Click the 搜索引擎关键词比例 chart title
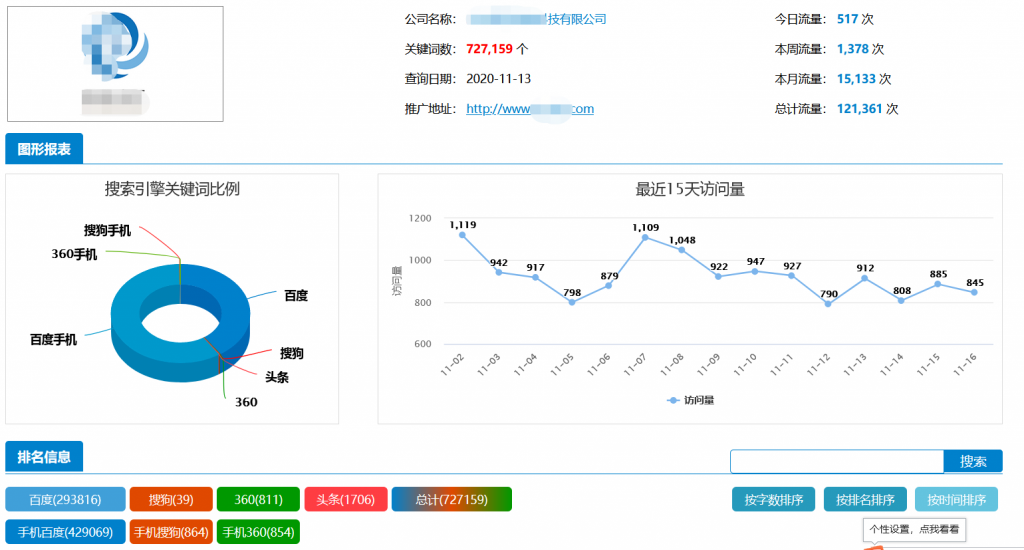Image resolution: width=1024 pixels, height=550 pixels. pyautogui.click(x=172, y=189)
